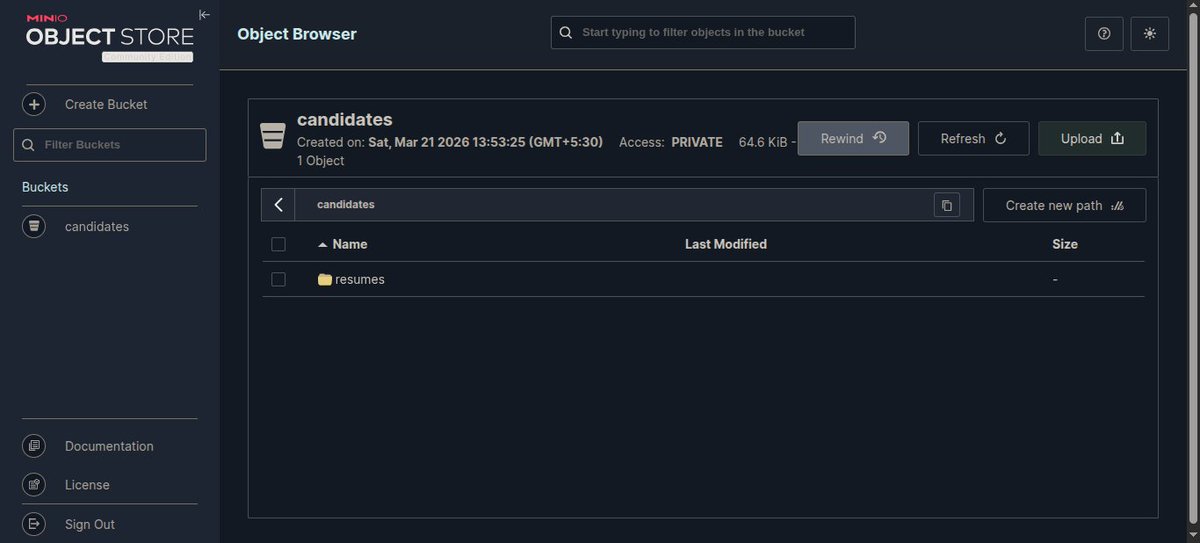Click the Create new path button
This screenshot has width=1200, height=543.
pos(1064,205)
